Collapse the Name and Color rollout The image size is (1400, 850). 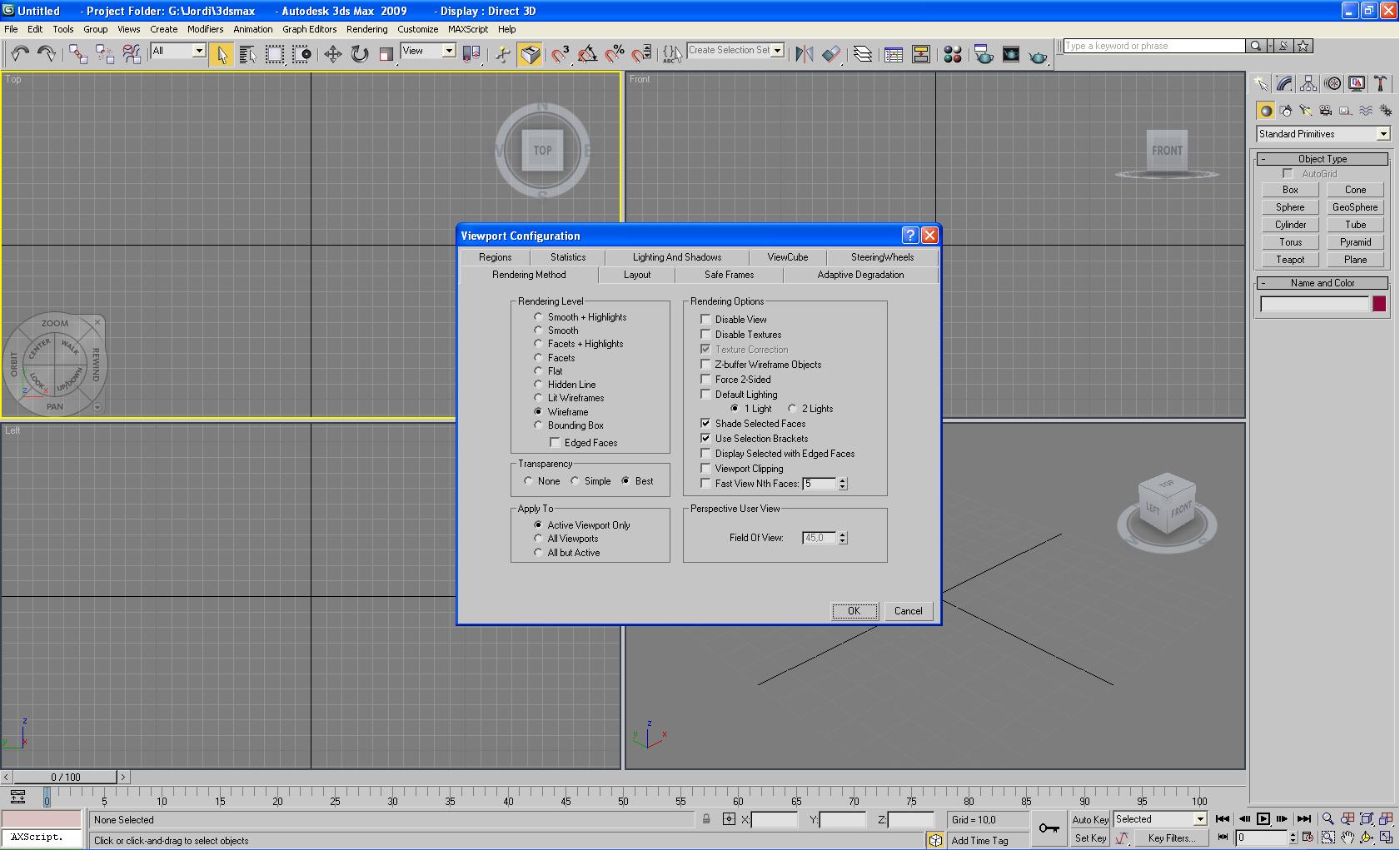1323,283
